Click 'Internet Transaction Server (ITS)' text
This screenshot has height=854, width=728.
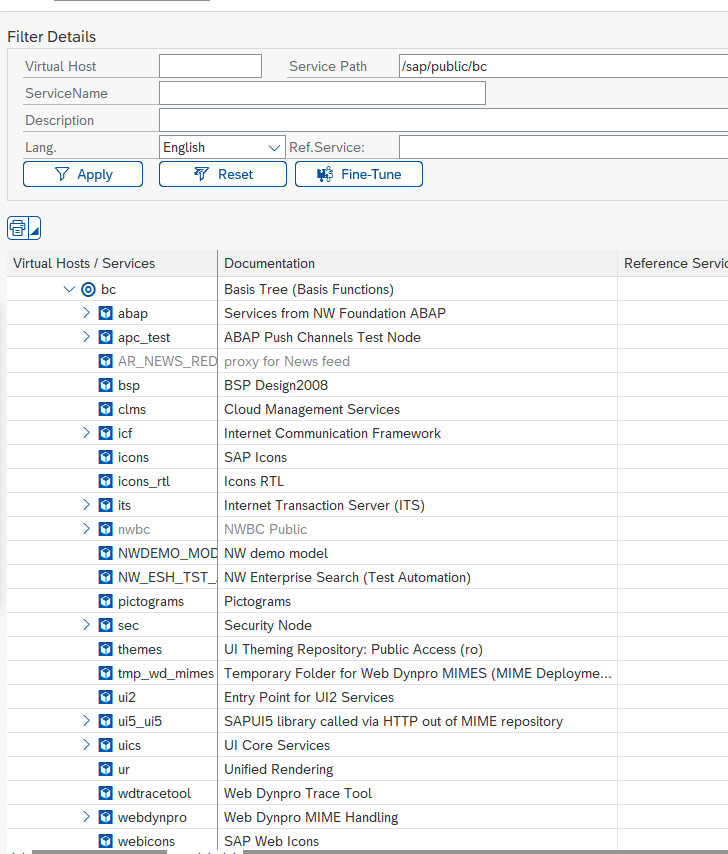(x=325, y=505)
